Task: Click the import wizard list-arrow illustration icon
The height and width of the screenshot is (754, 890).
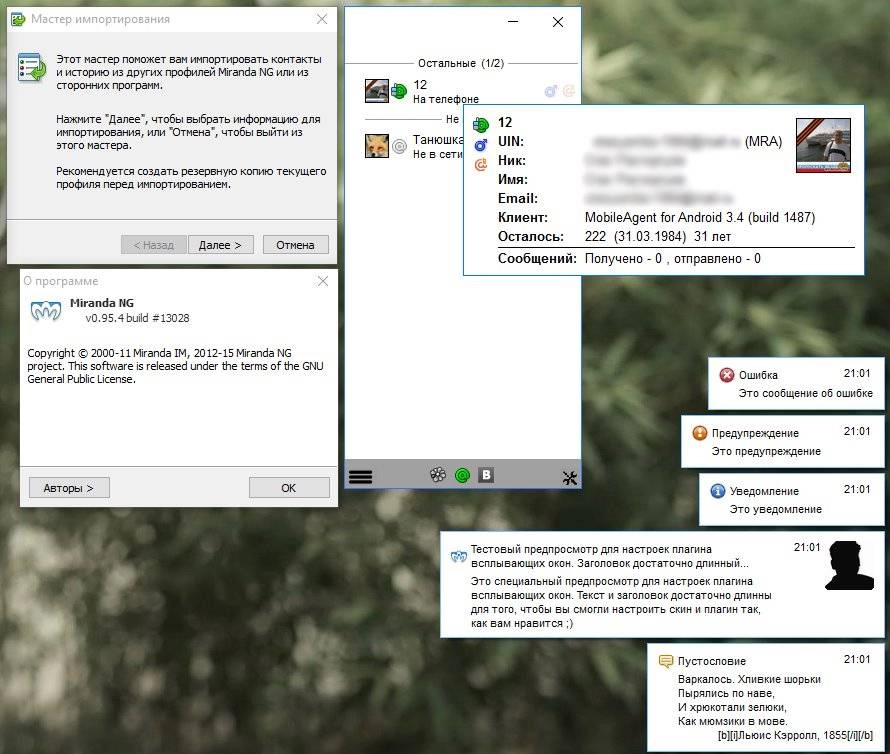Action: tap(32, 67)
